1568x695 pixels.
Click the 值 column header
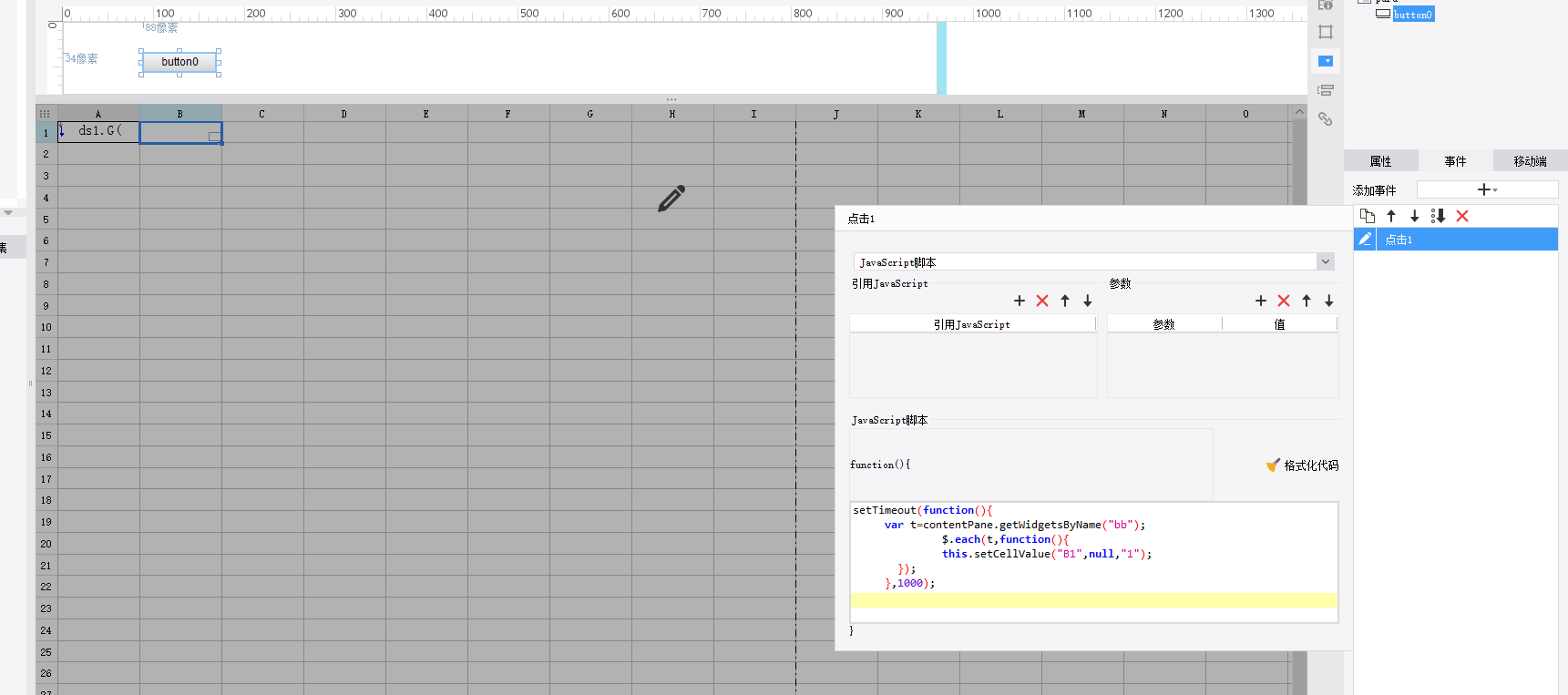[x=1280, y=323]
